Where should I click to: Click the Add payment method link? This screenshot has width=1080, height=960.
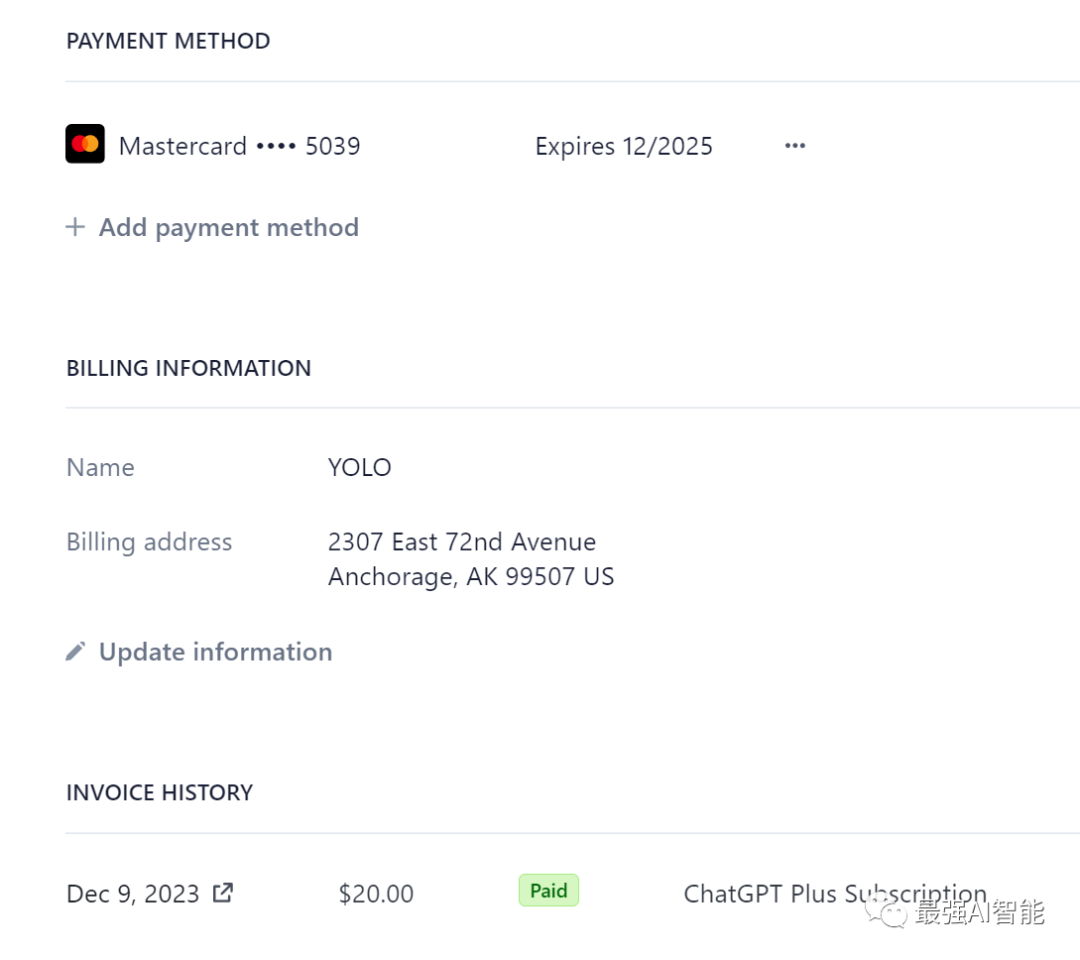click(228, 227)
